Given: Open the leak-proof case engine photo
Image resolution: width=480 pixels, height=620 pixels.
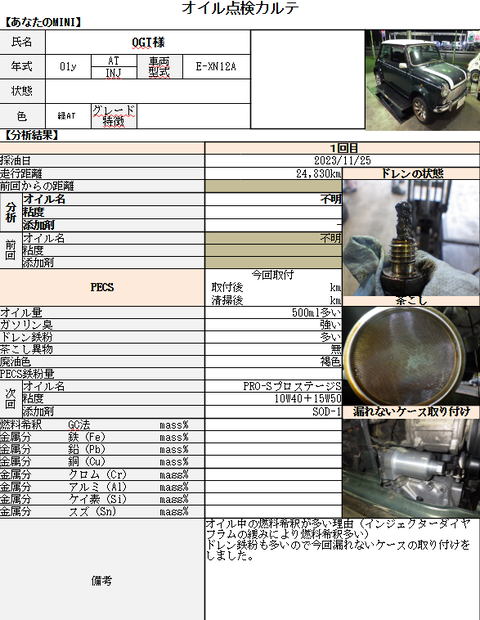Looking at the screenshot, I should click(411, 468).
